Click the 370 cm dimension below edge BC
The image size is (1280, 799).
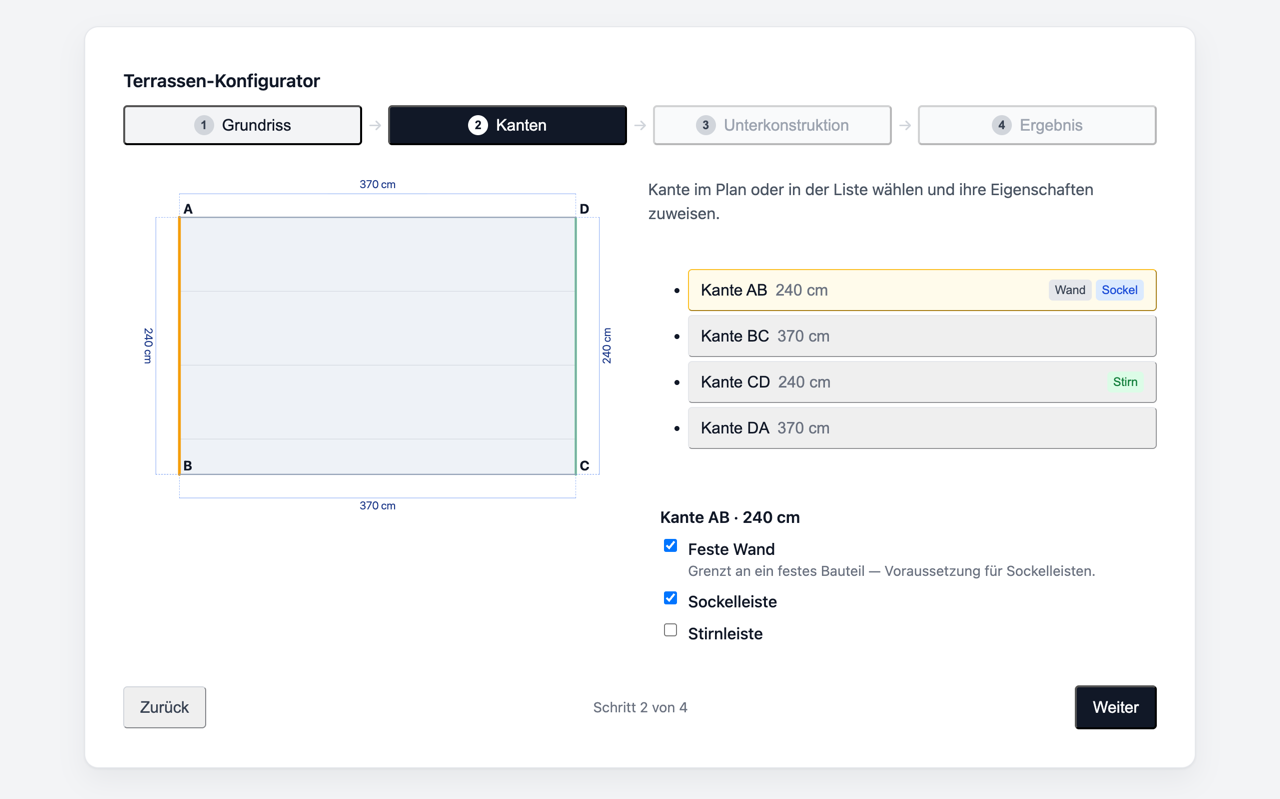click(378, 506)
